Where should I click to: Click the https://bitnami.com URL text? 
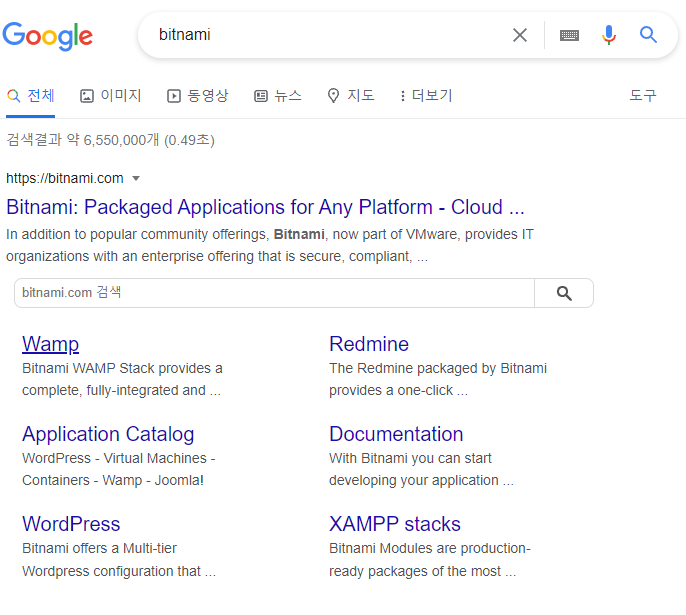pos(65,178)
